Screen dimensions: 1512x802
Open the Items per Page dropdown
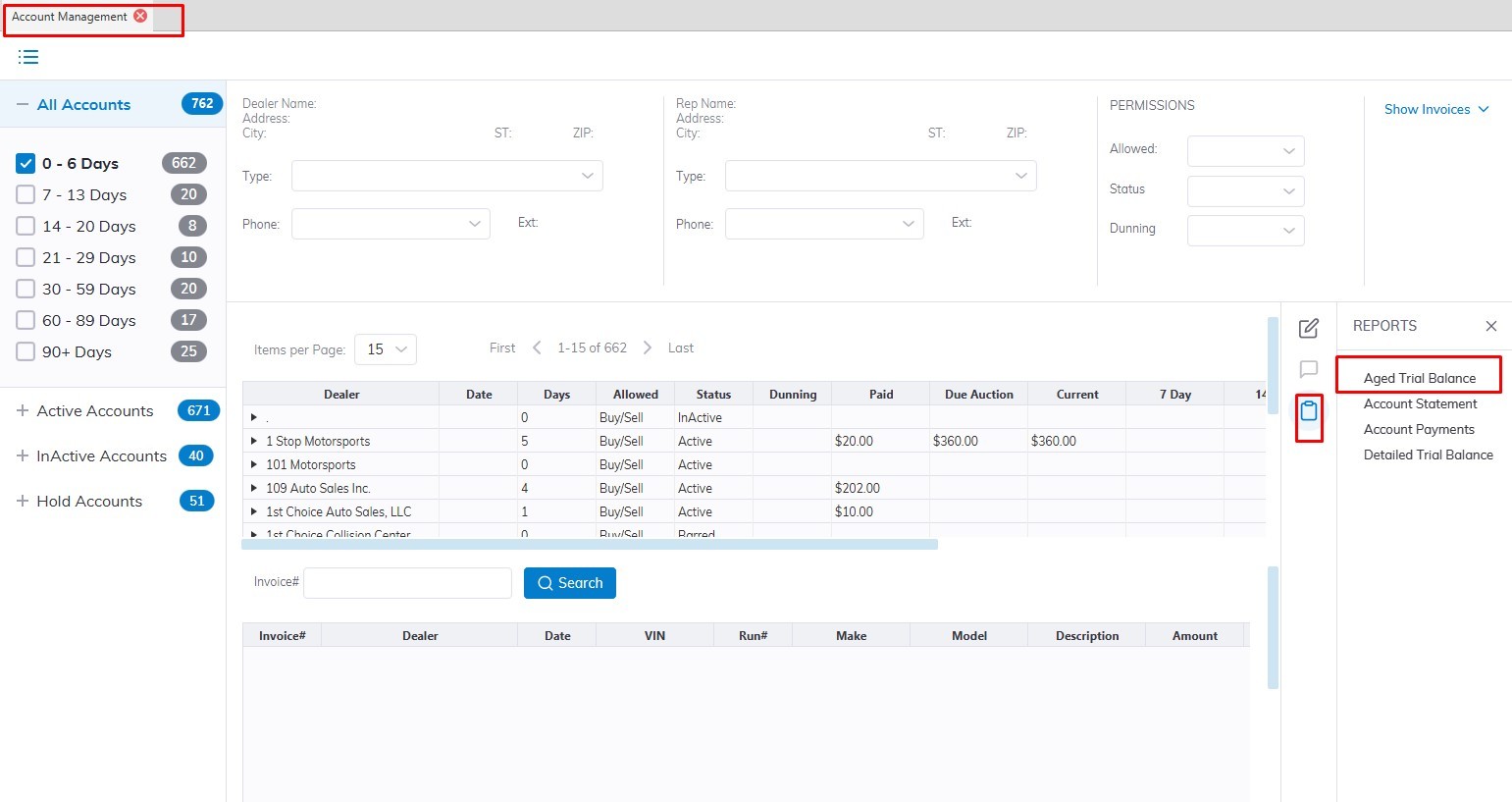pos(386,349)
